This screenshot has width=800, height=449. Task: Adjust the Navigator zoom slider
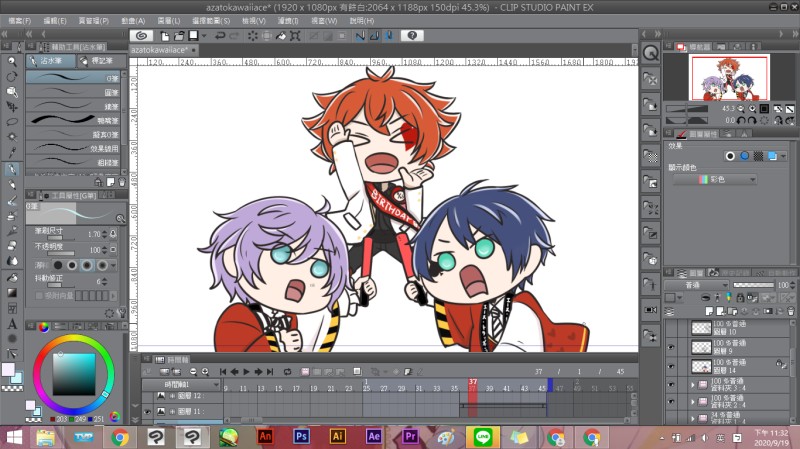tap(687, 109)
